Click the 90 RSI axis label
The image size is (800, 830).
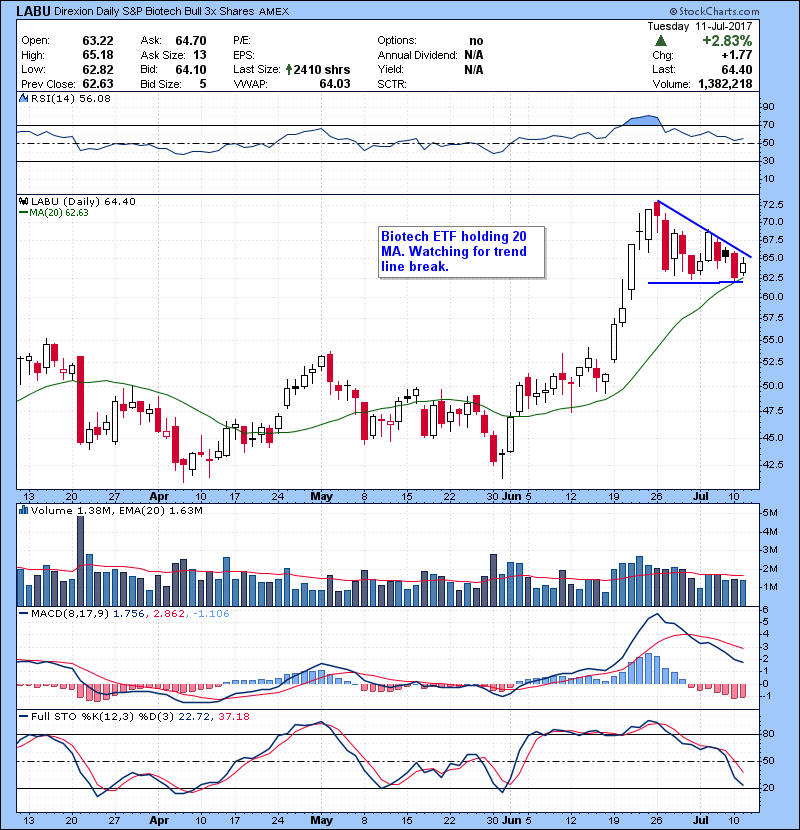point(768,106)
